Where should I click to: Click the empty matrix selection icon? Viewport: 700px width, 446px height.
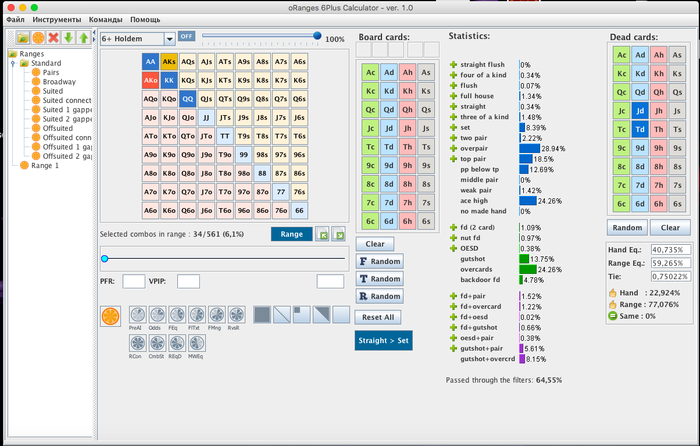[341, 315]
